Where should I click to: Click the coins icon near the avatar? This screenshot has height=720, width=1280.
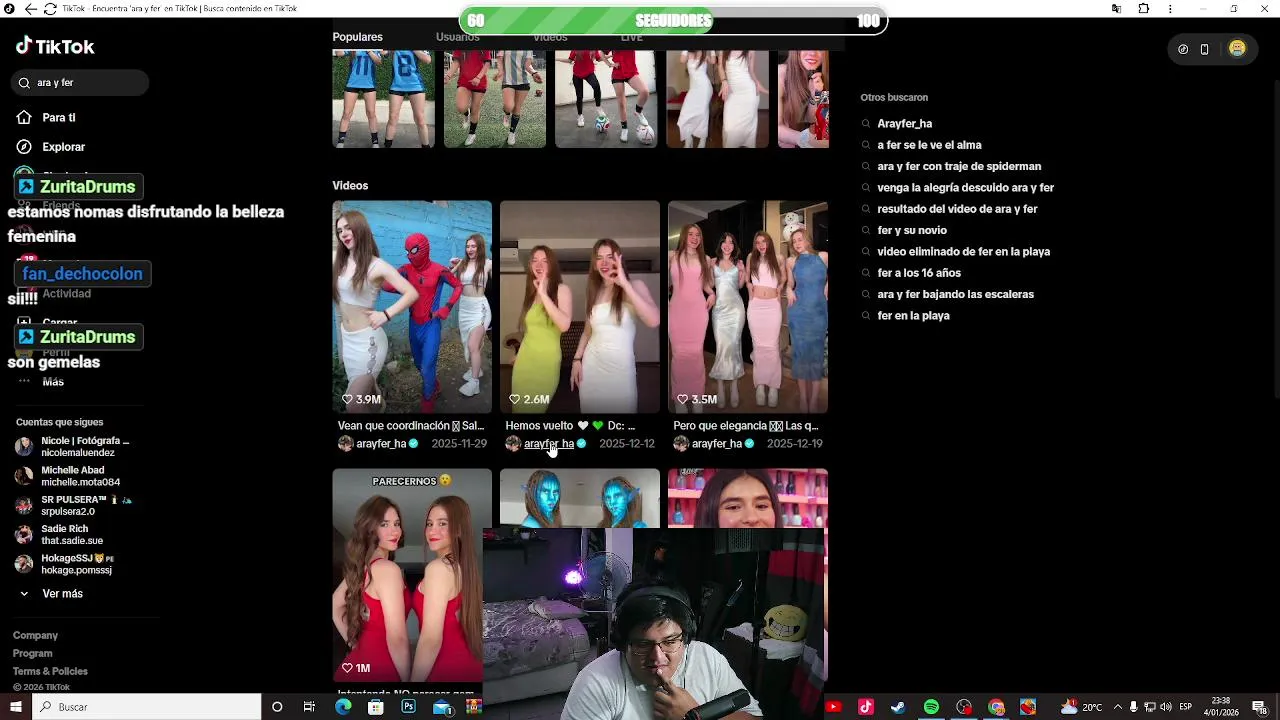coord(1183,49)
